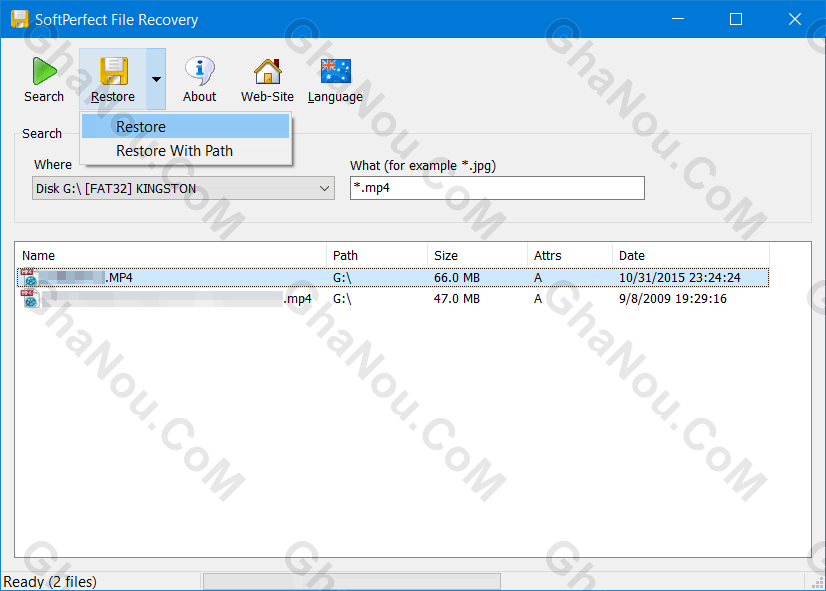Click the Restore floppy disk icon
The height and width of the screenshot is (591, 826).
pos(113,71)
